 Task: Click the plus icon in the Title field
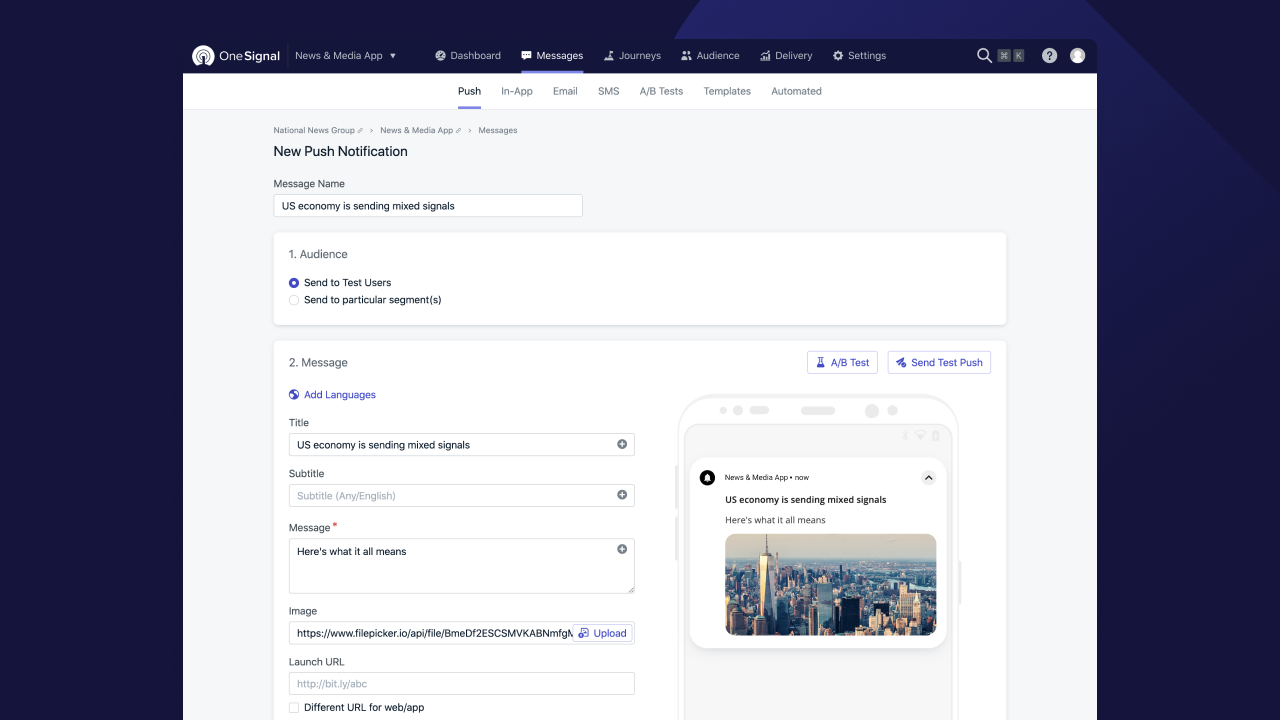coord(622,444)
